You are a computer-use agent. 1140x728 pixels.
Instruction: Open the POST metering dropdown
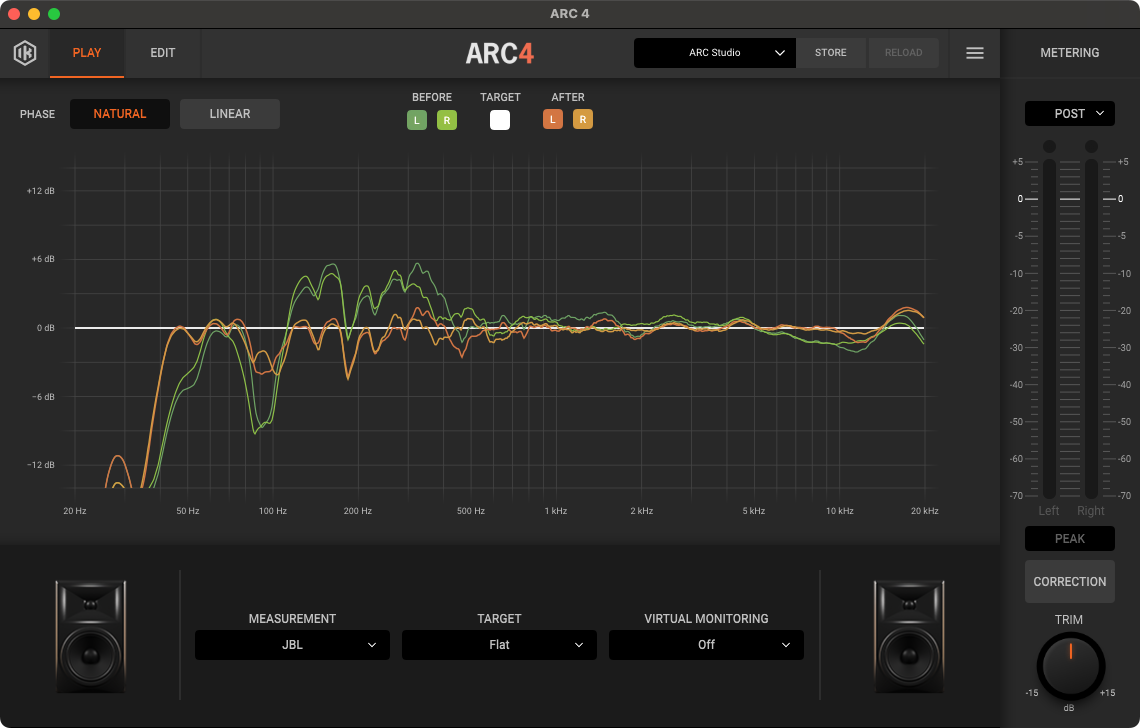click(1069, 113)
